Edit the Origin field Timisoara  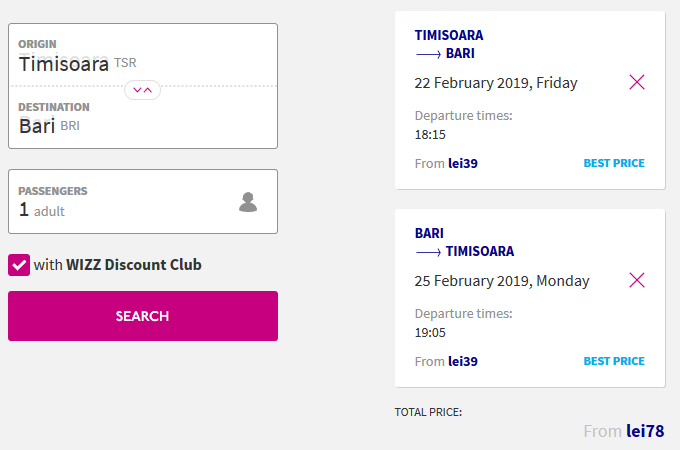point(143,55)
